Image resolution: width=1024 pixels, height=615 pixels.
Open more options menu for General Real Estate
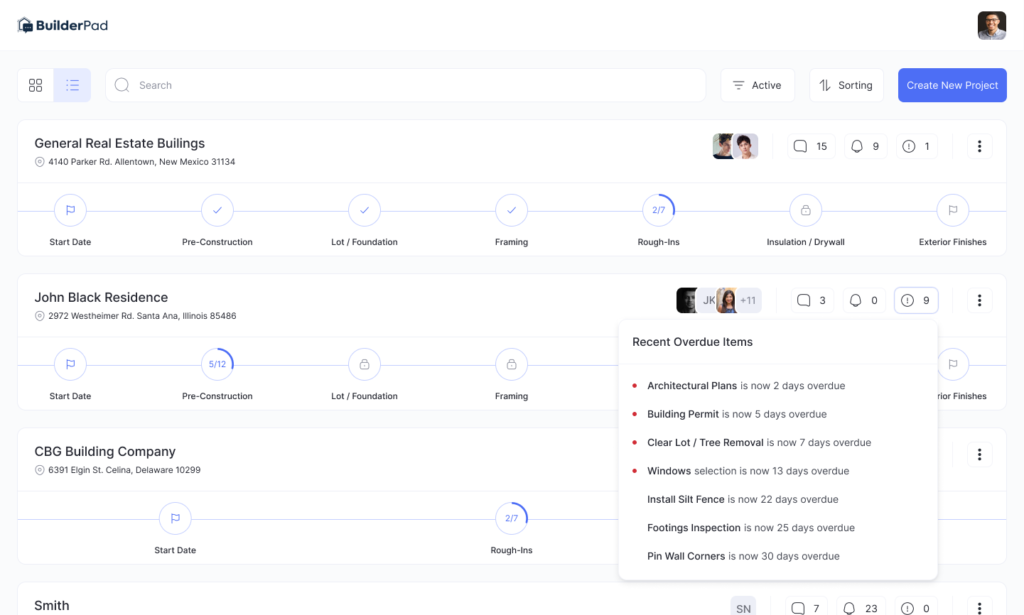tap(979, 146)
